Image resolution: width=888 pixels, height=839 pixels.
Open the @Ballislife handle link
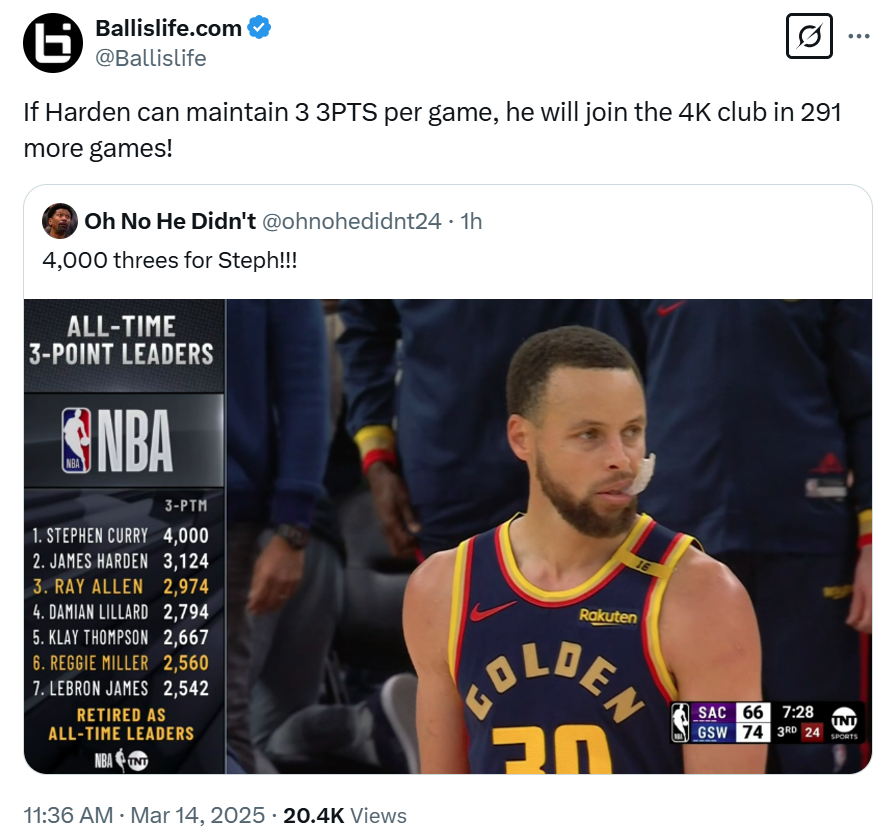151,58
